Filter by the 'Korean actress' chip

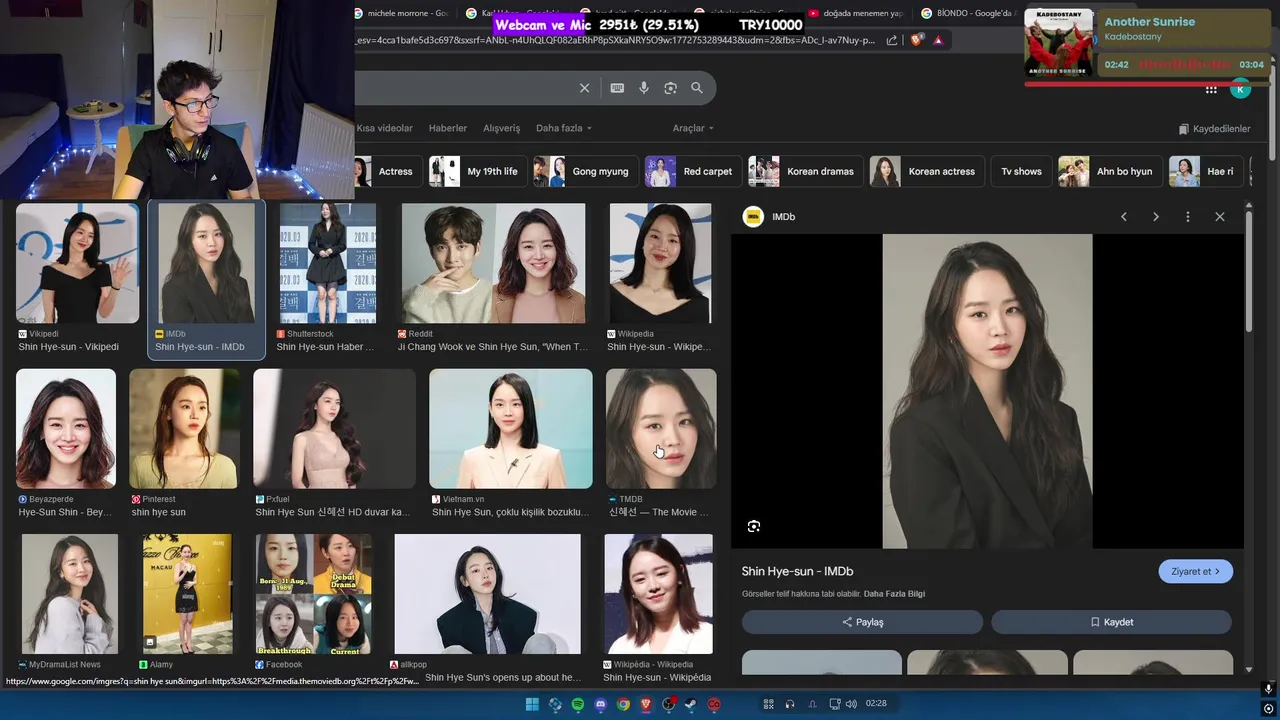(x=925, y=171)
